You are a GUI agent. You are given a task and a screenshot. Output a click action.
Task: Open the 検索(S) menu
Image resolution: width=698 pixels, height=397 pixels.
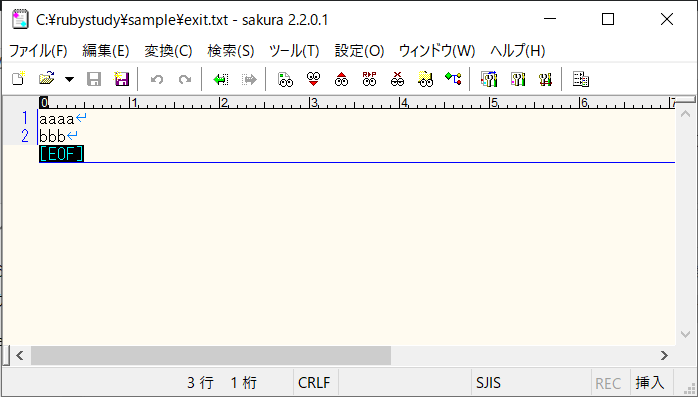(x=231, y=51)
